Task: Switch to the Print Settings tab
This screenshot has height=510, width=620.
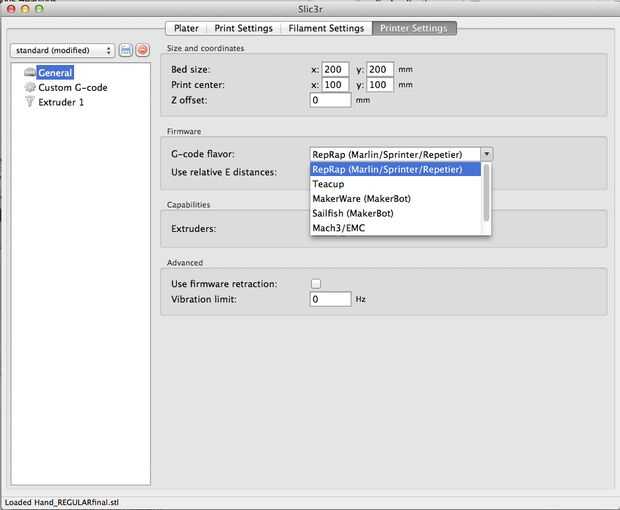Action: (x=244, y=28)
